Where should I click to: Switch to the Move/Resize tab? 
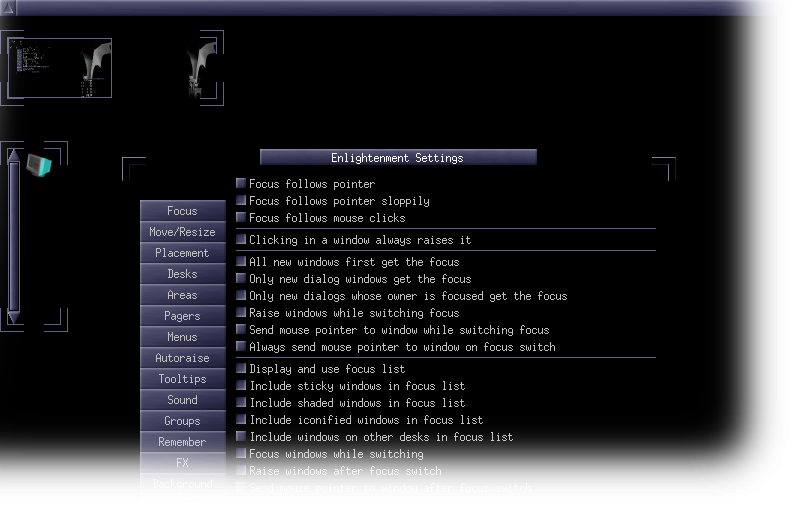[183, 232]
